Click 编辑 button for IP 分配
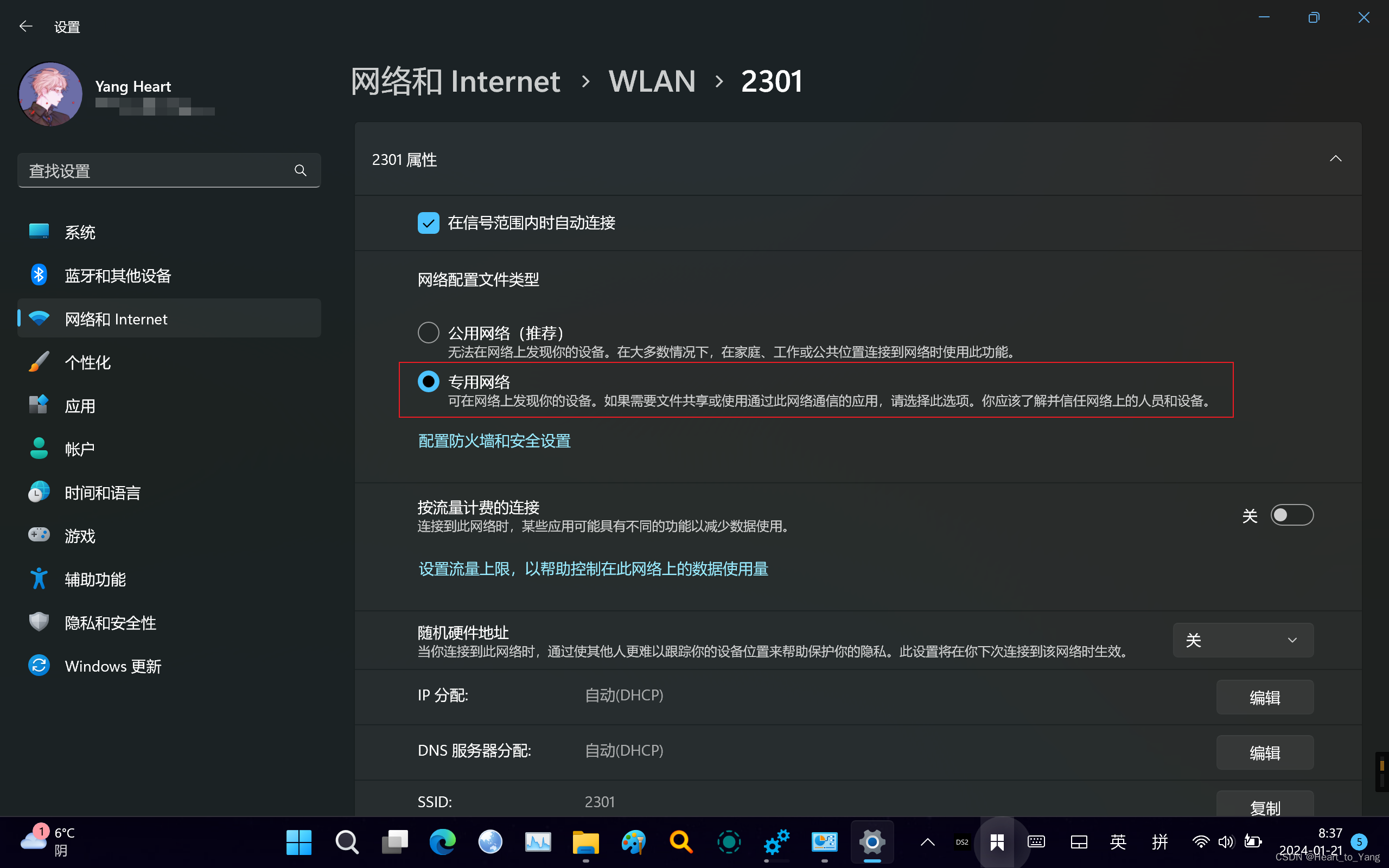Viewport: 1389px width, 868px height. coord(1265,697)
